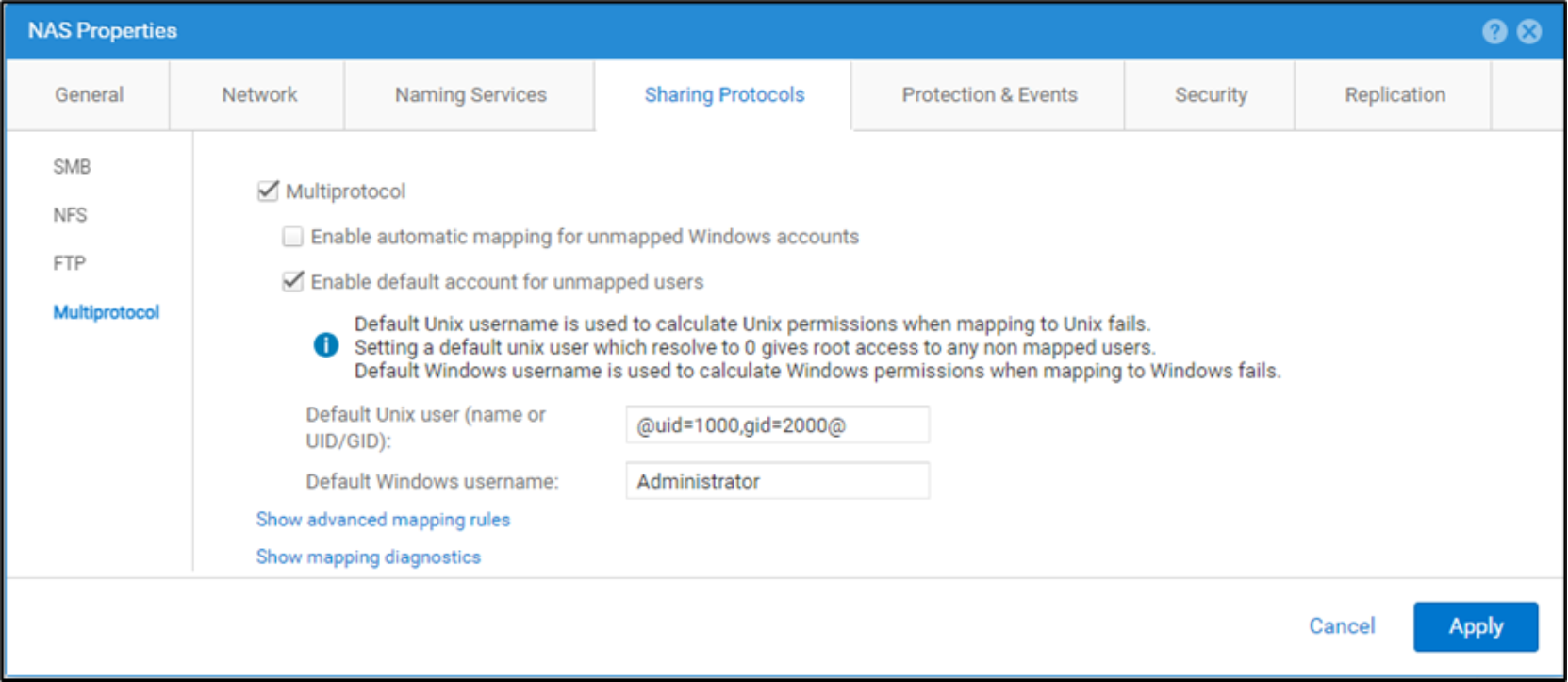Enable automatic mapping for unmapped Windows accounts
1568x682 pixels.
[x=293, y=236]
